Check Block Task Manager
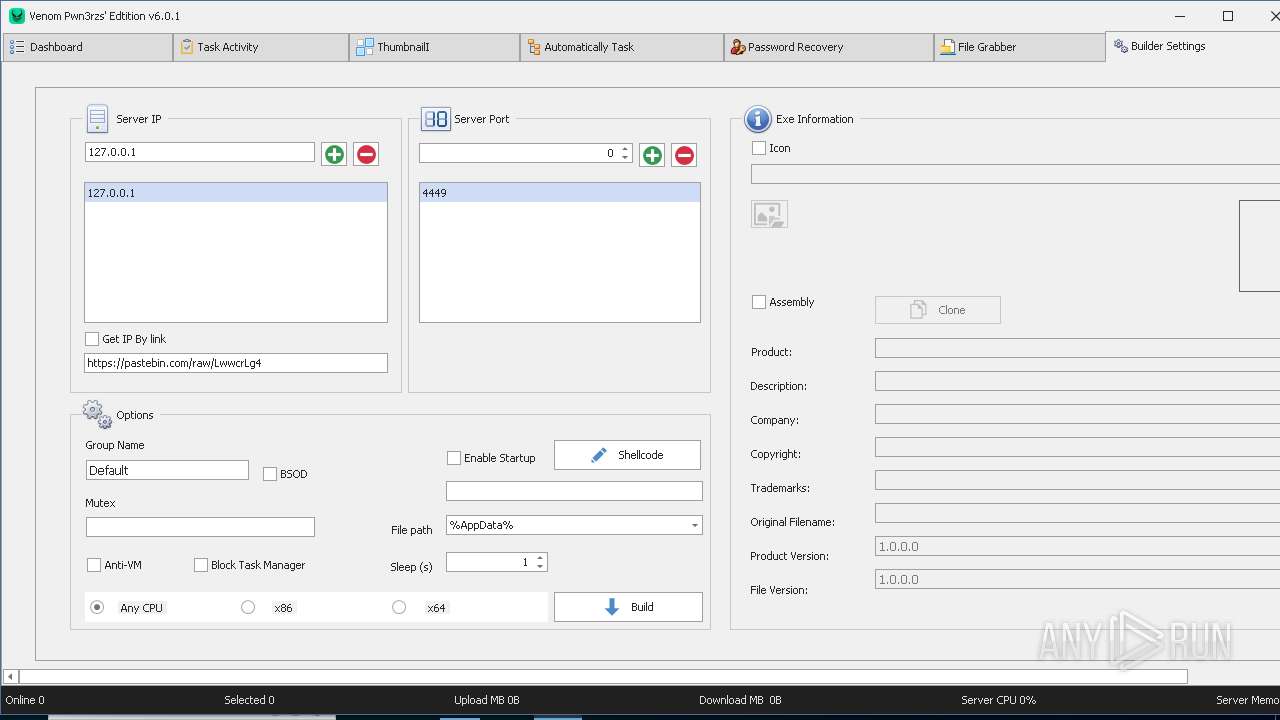Image resolution: width=1280 pixels, height=720 pixels. 201,565
